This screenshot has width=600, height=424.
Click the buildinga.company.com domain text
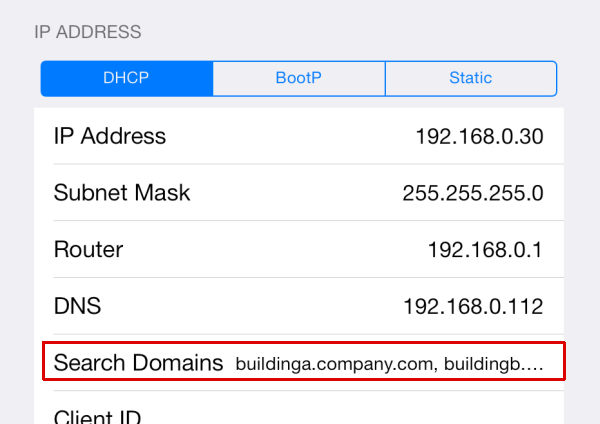(333, 363)
